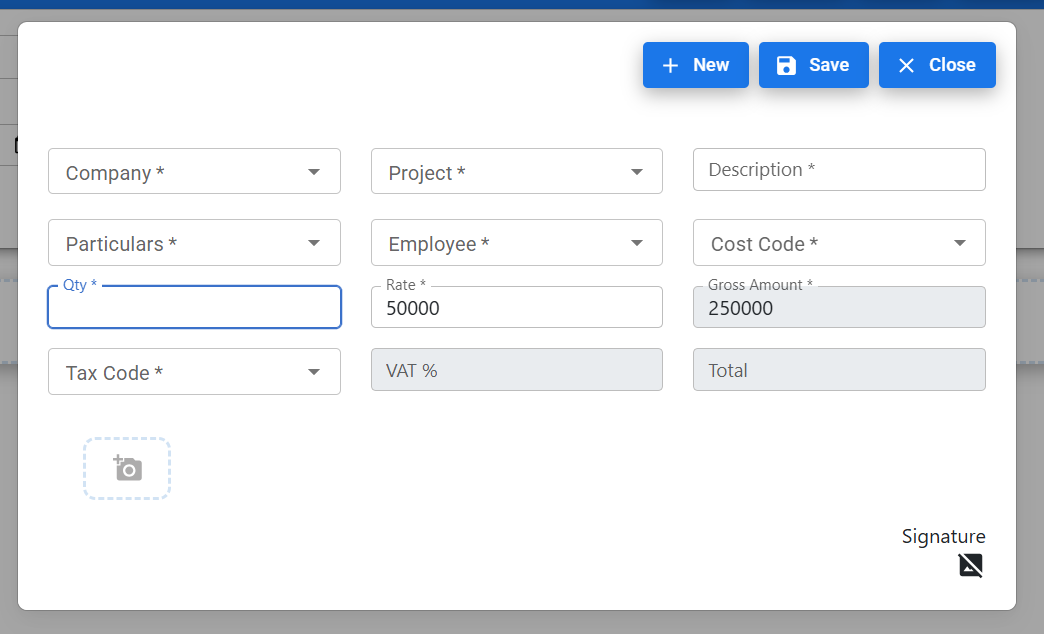Click into the Qty input field

(x=194, y=308)
